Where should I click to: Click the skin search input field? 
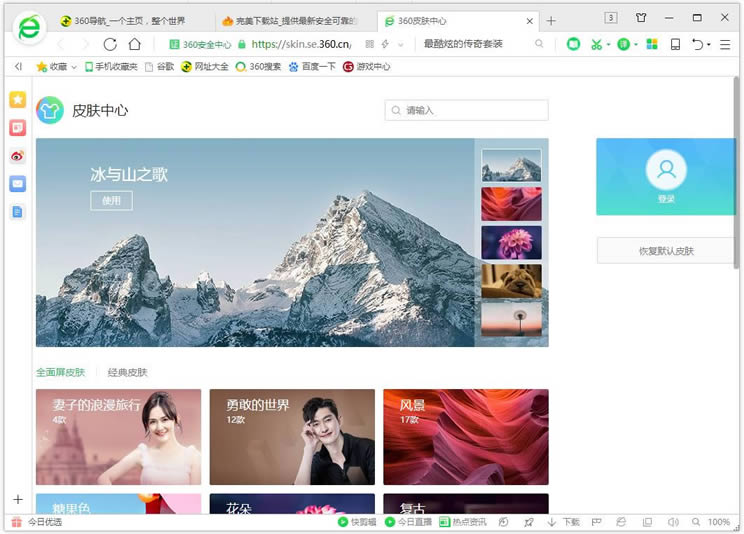pyautogui.click(x=466, y=110)
